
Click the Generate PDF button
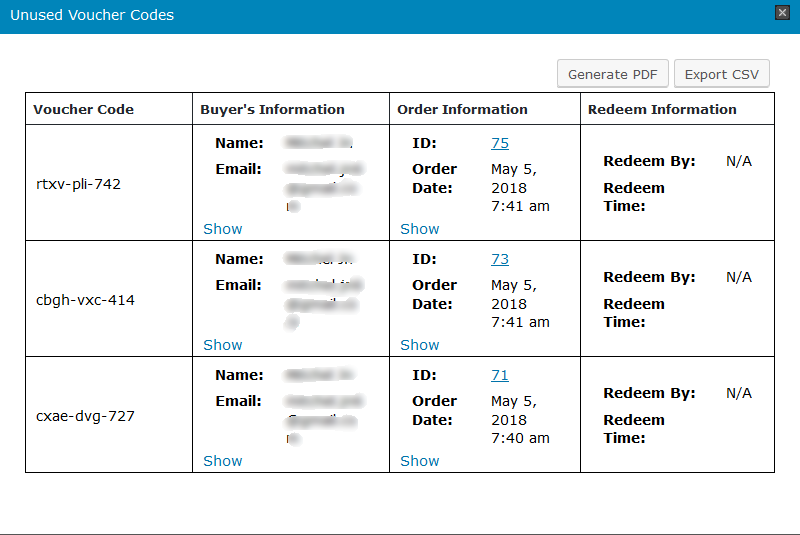tap(612, 75)
